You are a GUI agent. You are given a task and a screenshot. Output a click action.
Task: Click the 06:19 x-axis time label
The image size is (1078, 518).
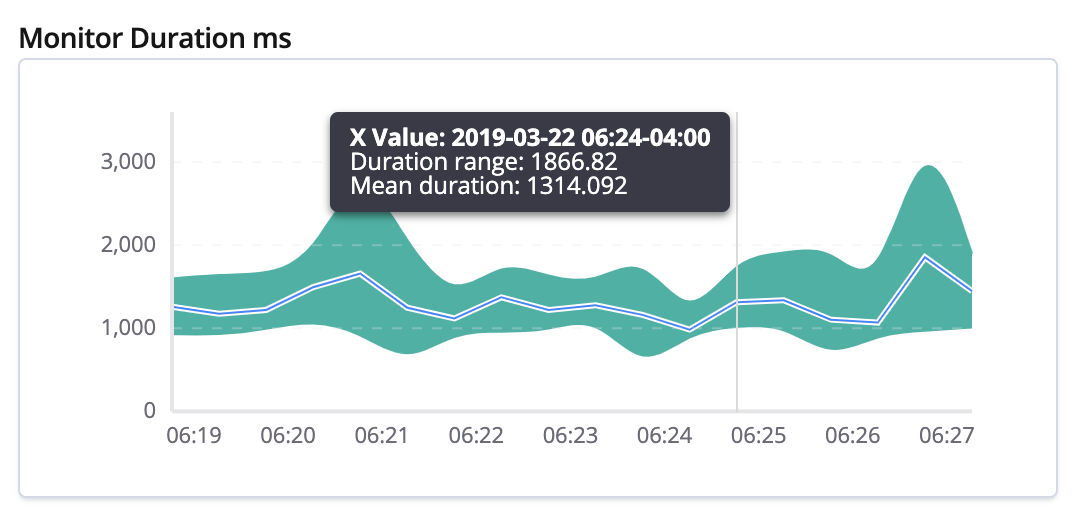193,435
